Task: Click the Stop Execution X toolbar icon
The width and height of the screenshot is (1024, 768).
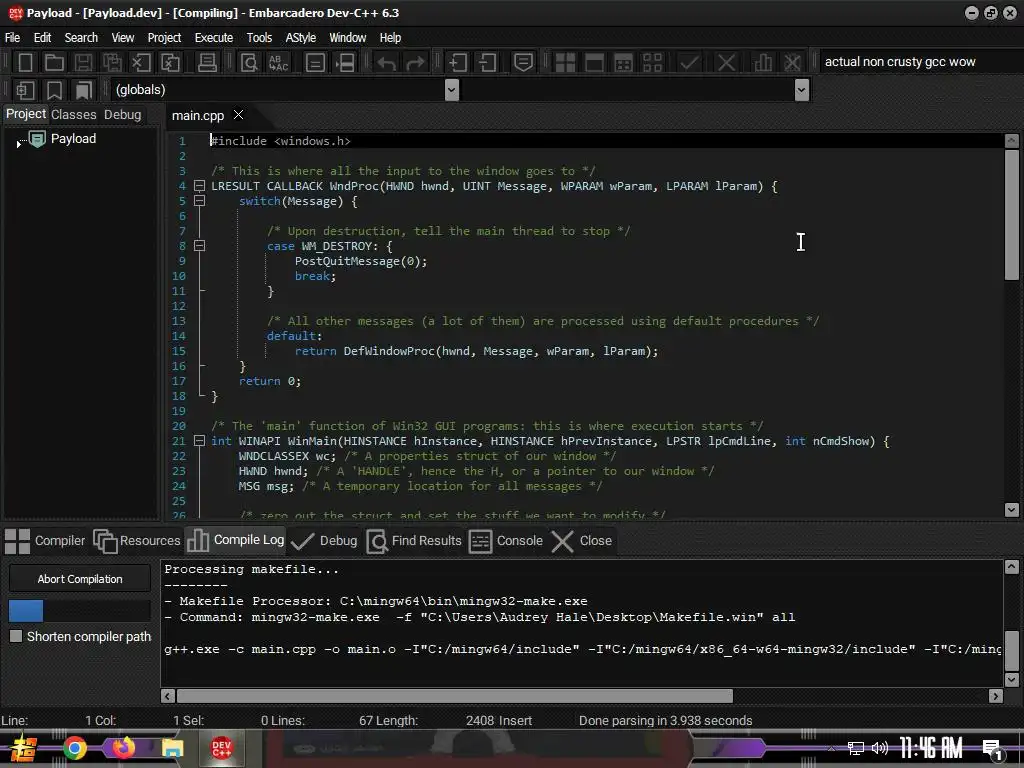Action: coord(726,62)
